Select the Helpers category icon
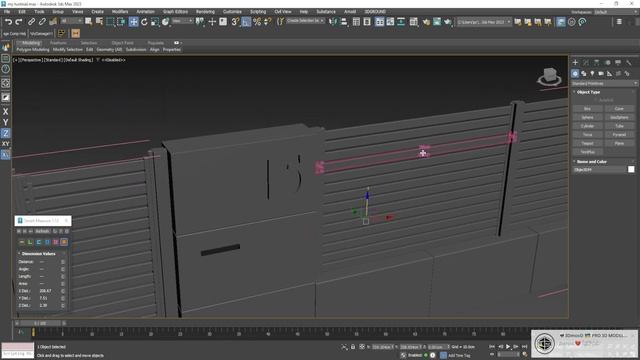This screenshot has width=640, height=360. click(609, 73)
